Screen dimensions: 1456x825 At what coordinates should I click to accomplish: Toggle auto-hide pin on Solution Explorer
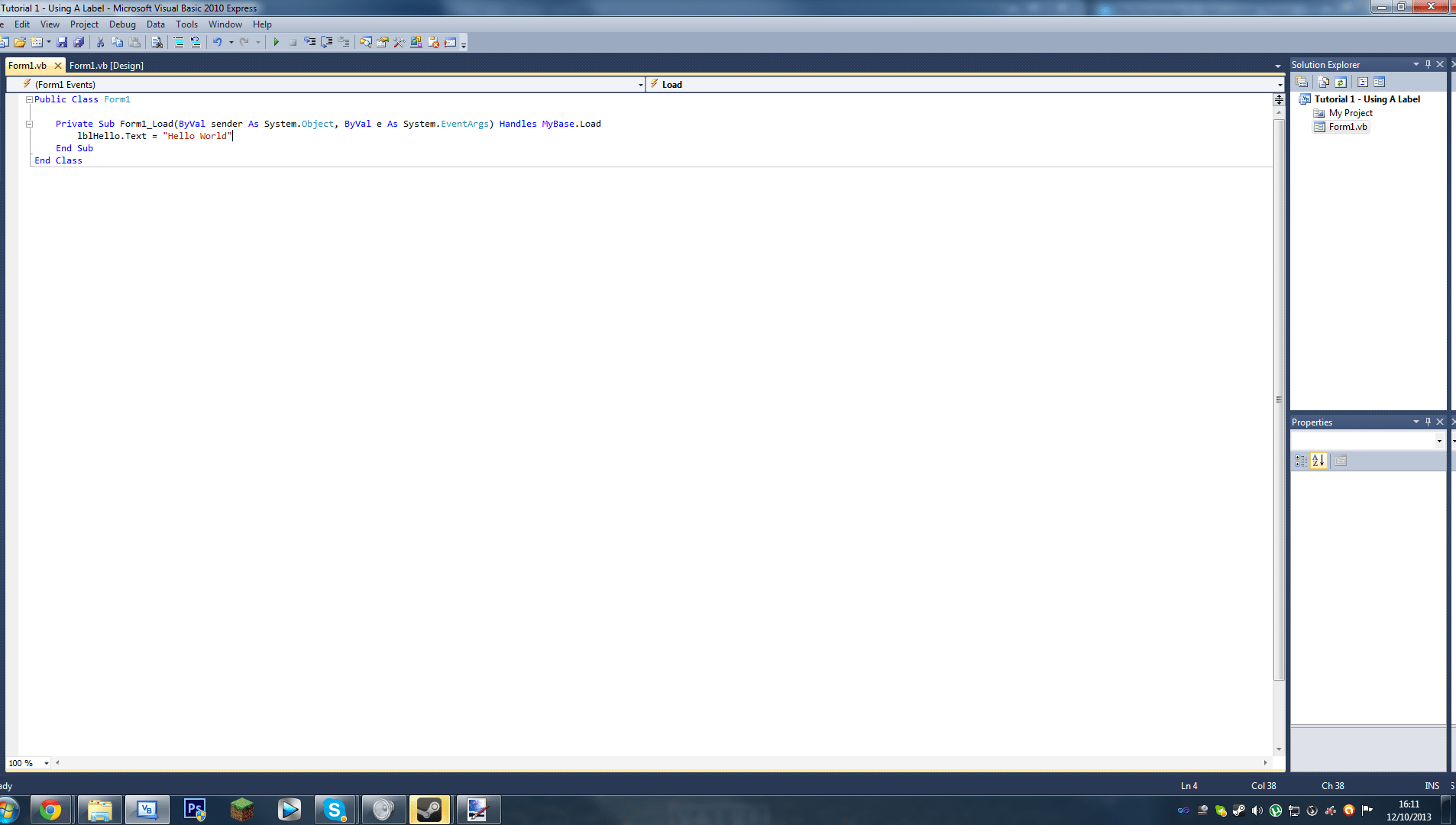pos(1428,65)
